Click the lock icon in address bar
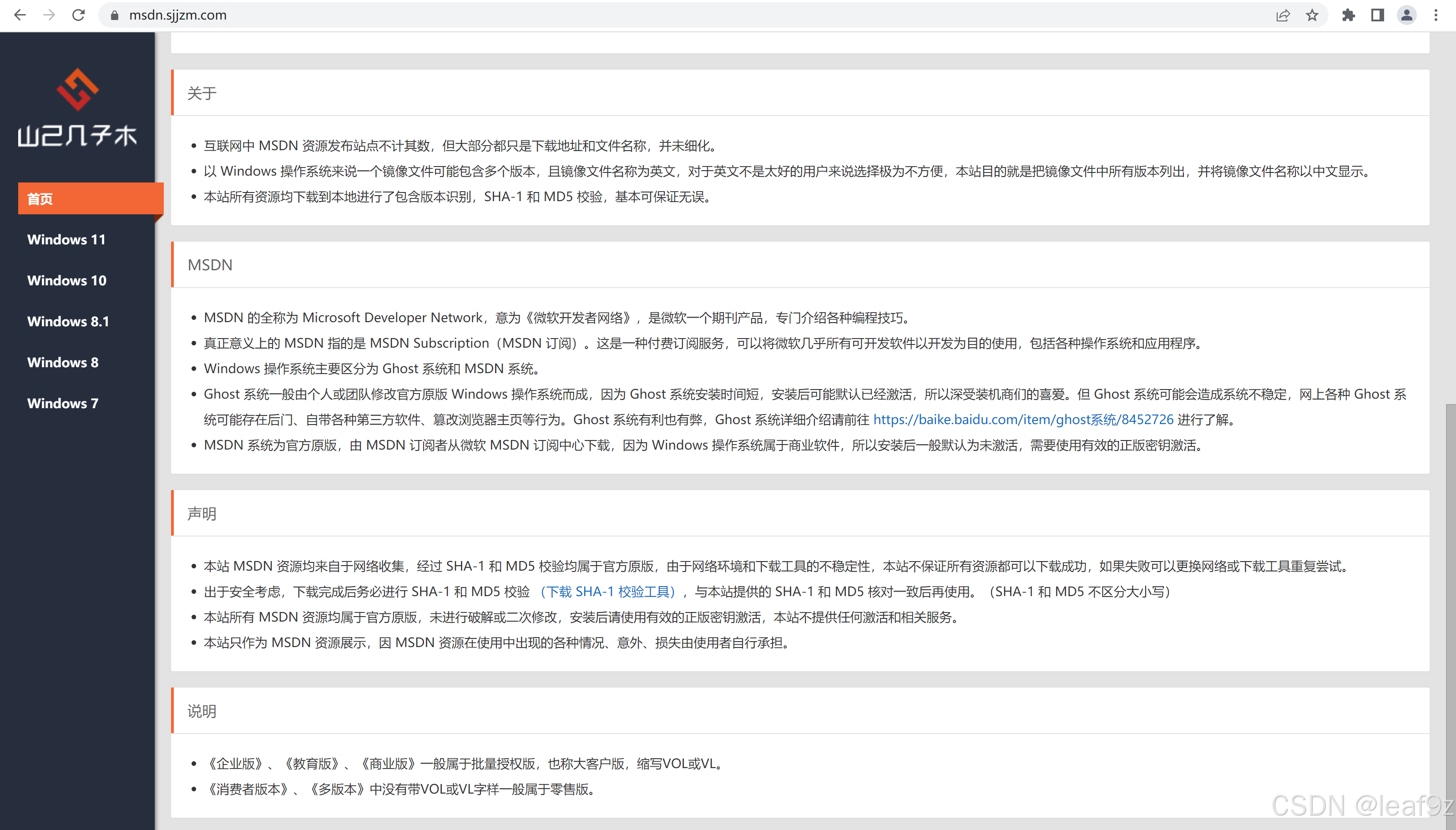 (115, 15)
